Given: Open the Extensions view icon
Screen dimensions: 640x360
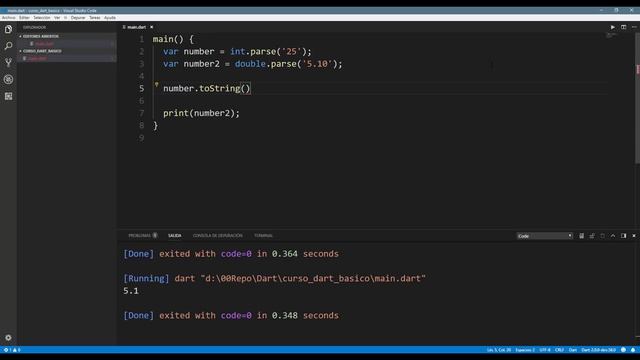Looking at the screenshot, I should pyautogui.click(x=8, y=96).
